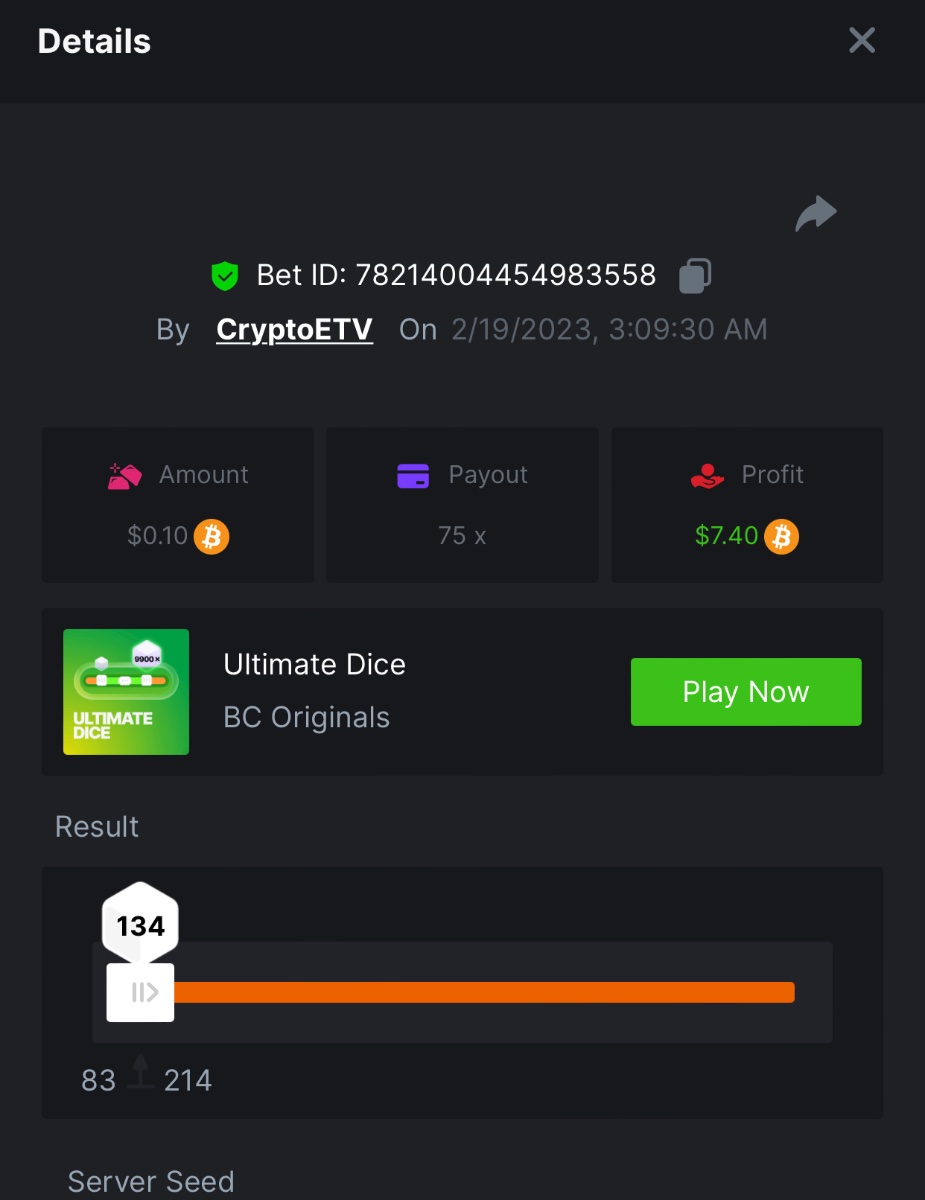Open the CryptoETV user profile
This screenshot has height=1200, width=925.
click(x=294, y=330)
